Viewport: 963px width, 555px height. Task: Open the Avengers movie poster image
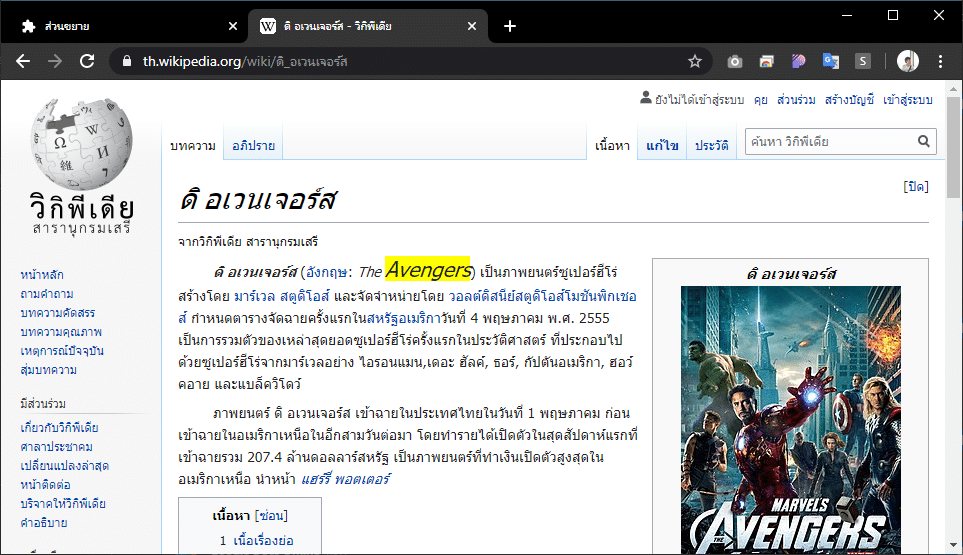point(790,419)
